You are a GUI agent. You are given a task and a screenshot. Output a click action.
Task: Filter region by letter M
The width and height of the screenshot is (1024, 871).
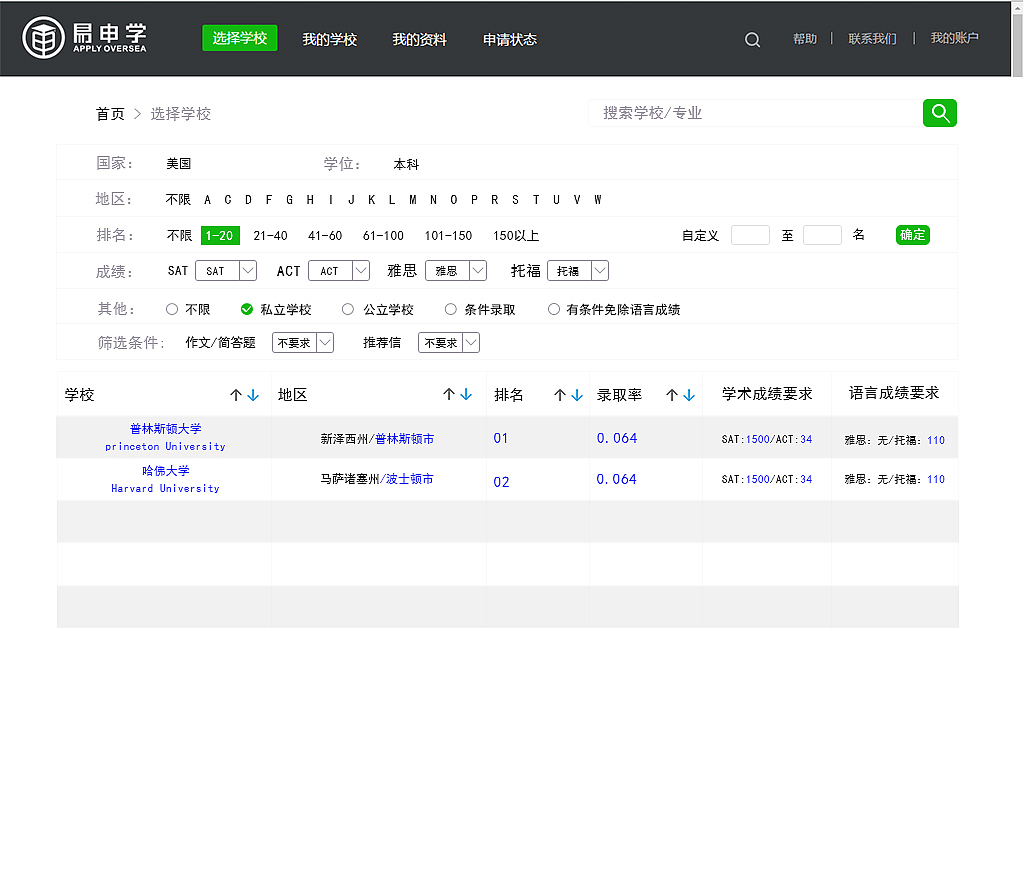click(x=413, y=200)
